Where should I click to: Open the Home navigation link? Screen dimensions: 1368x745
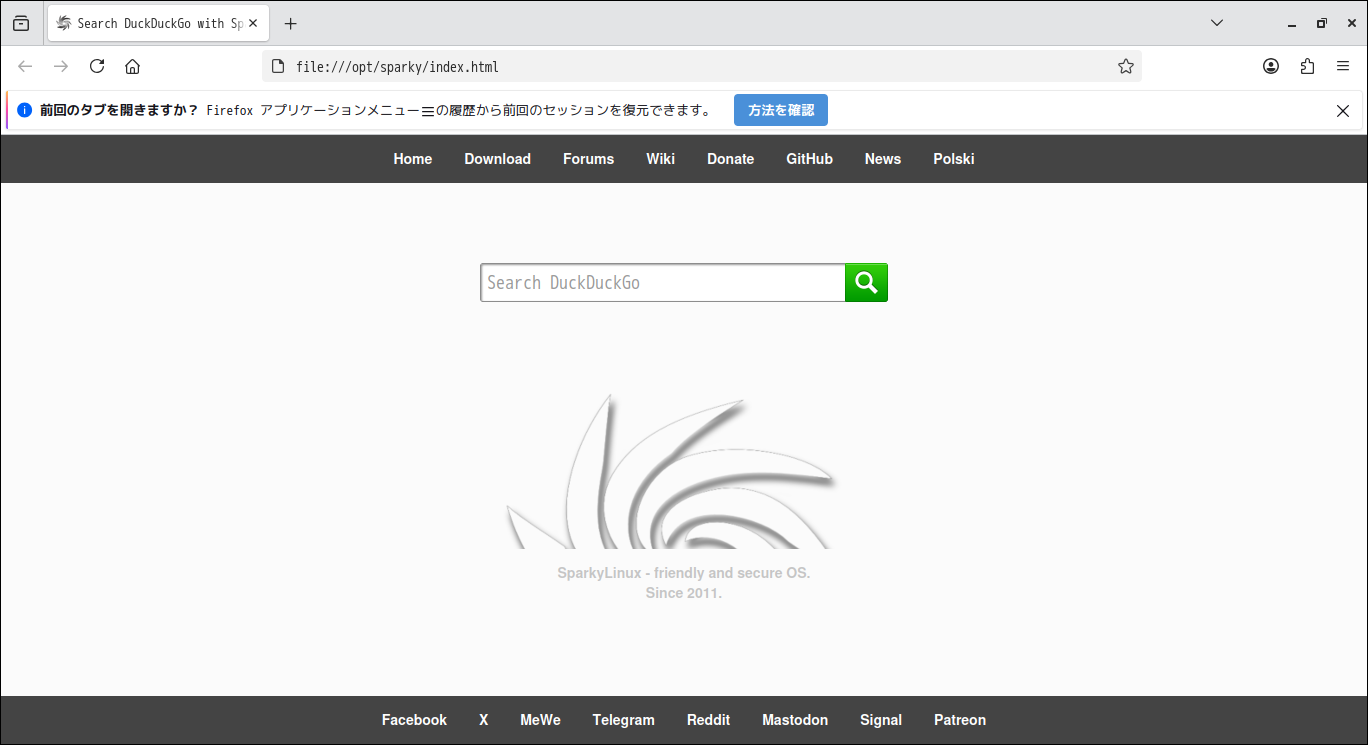click(x=413, y=159)
